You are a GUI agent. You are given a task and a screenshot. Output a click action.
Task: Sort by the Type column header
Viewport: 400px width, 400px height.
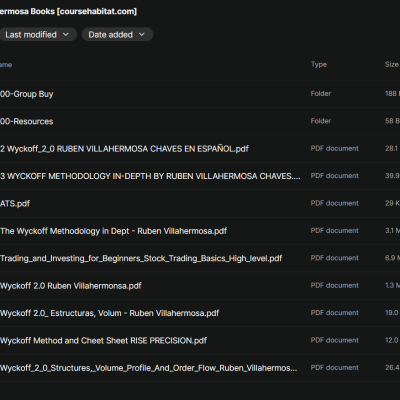pos(319,64)
